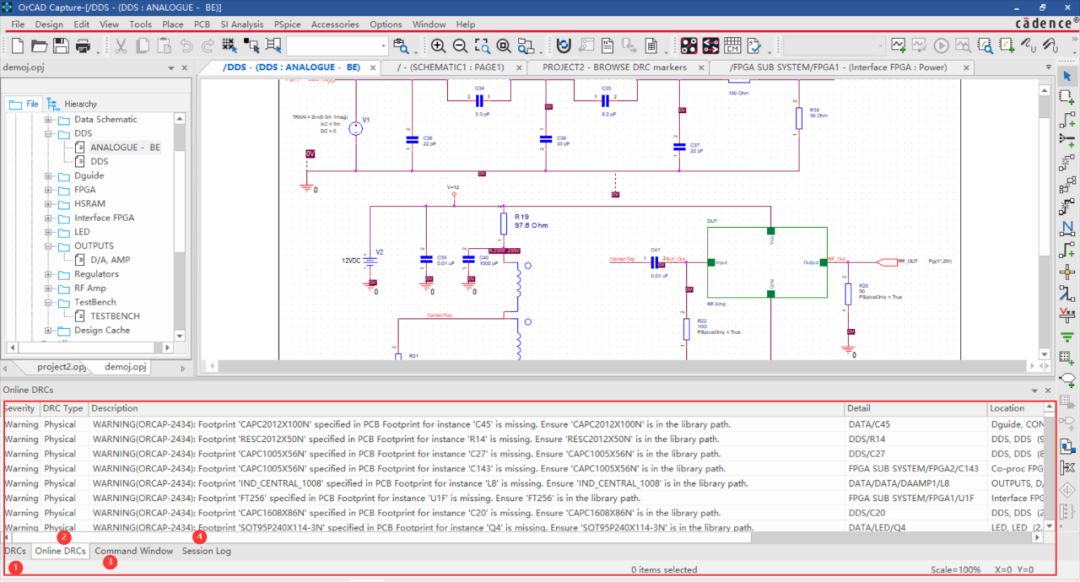Click the Open folder toolbar icon

point(39,46)
